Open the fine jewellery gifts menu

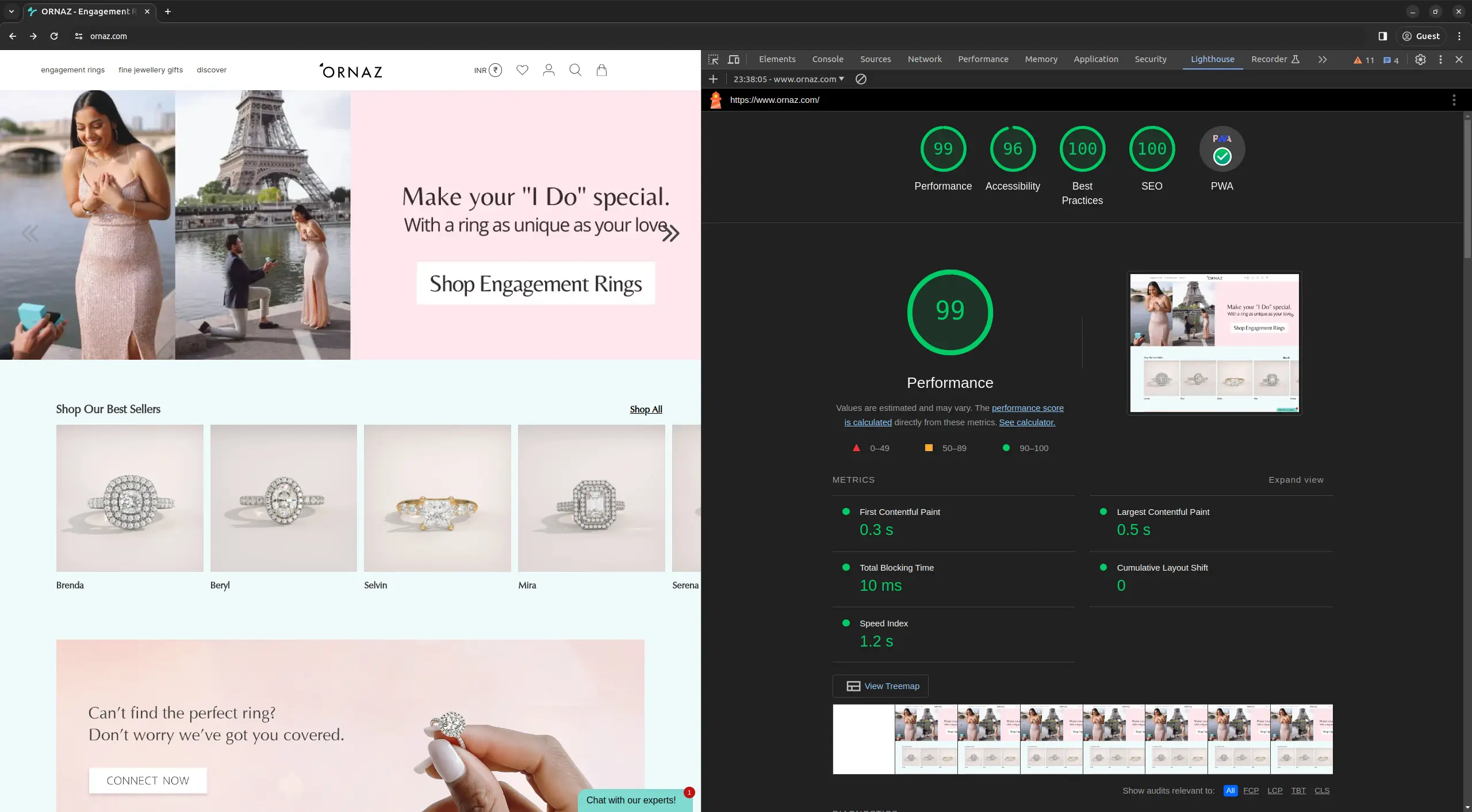[x=151, y=70]
